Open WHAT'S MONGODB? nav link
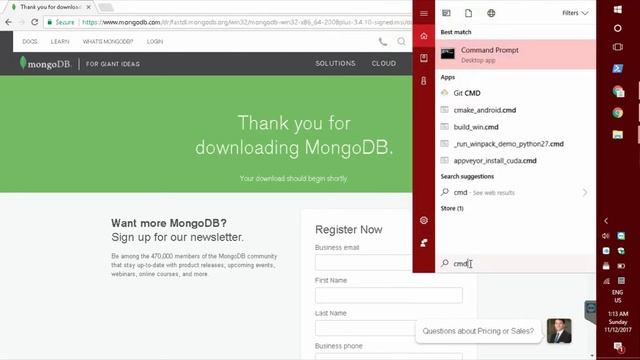 click(x=108, y=42)
